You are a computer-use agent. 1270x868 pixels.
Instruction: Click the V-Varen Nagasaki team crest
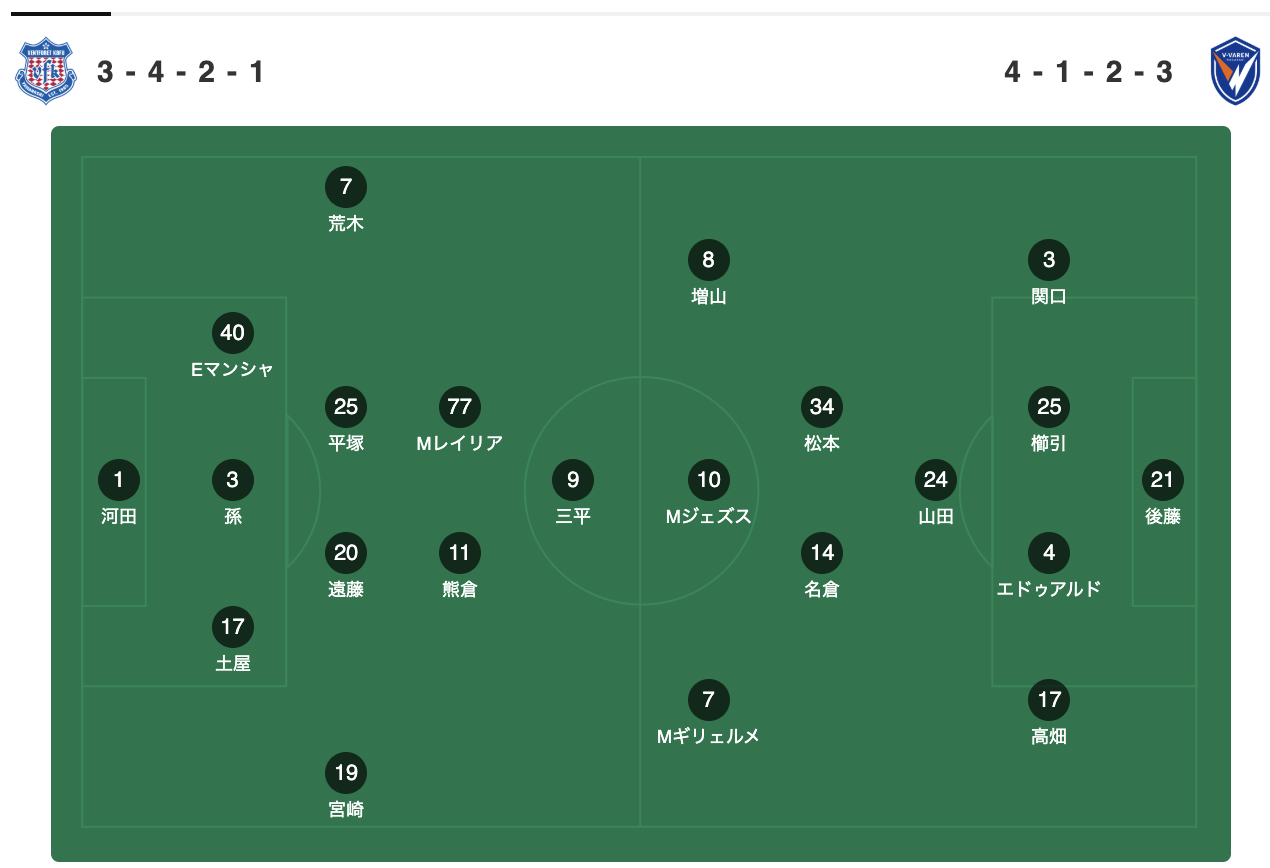pos(1235,71)
